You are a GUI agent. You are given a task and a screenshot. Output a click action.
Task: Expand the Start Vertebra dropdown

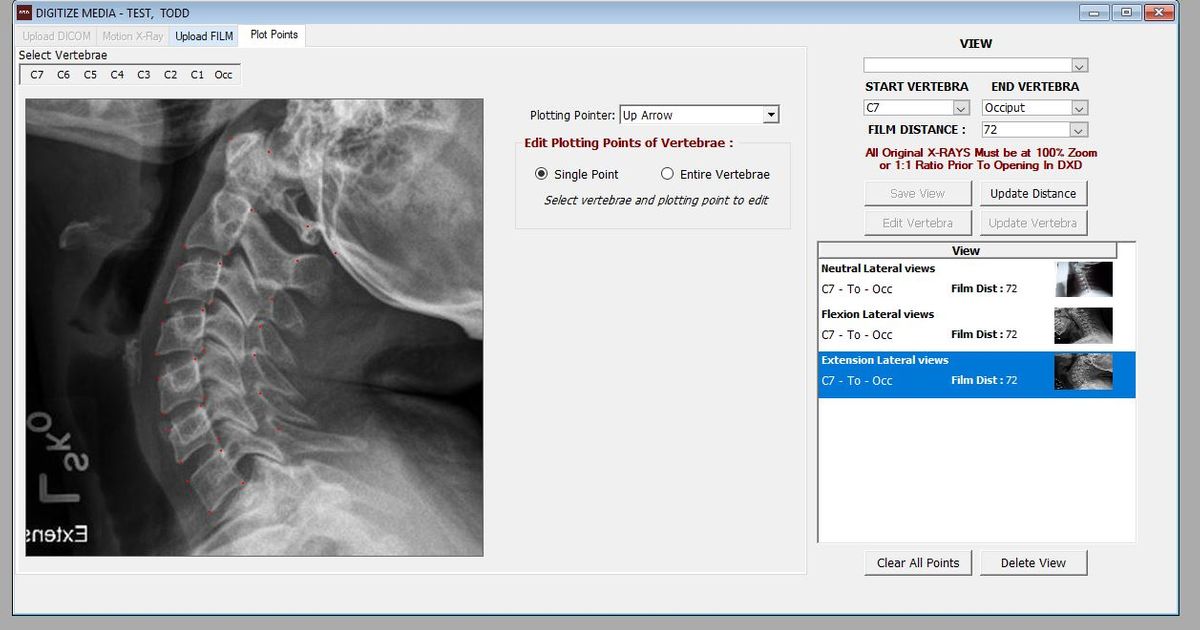(960, 108)
